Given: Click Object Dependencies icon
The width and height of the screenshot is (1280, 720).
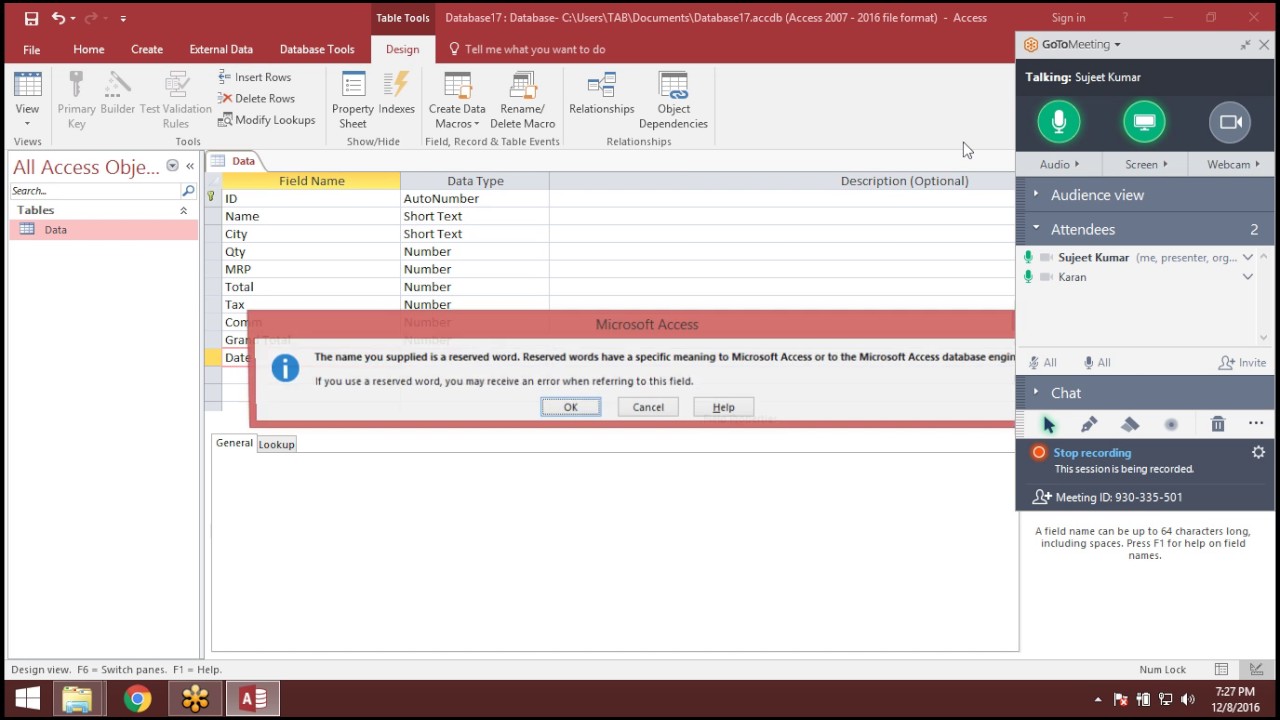Looking at the screenshot, I should pos(673,100).
